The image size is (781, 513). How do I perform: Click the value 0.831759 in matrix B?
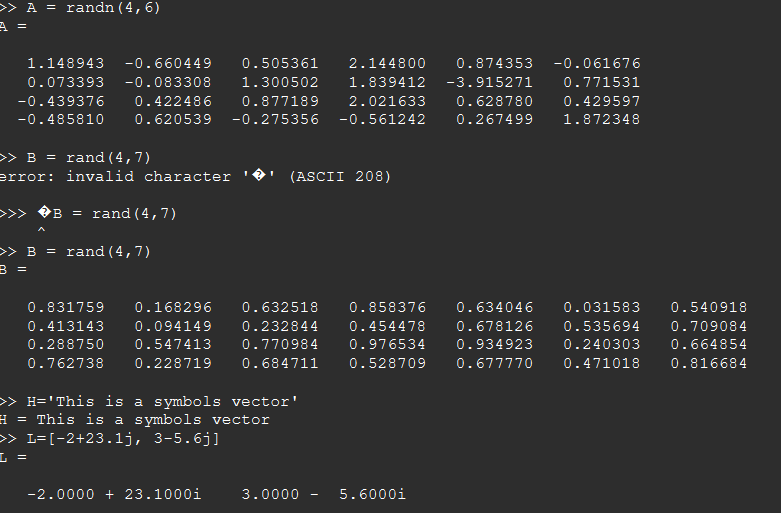pos(65,307)
